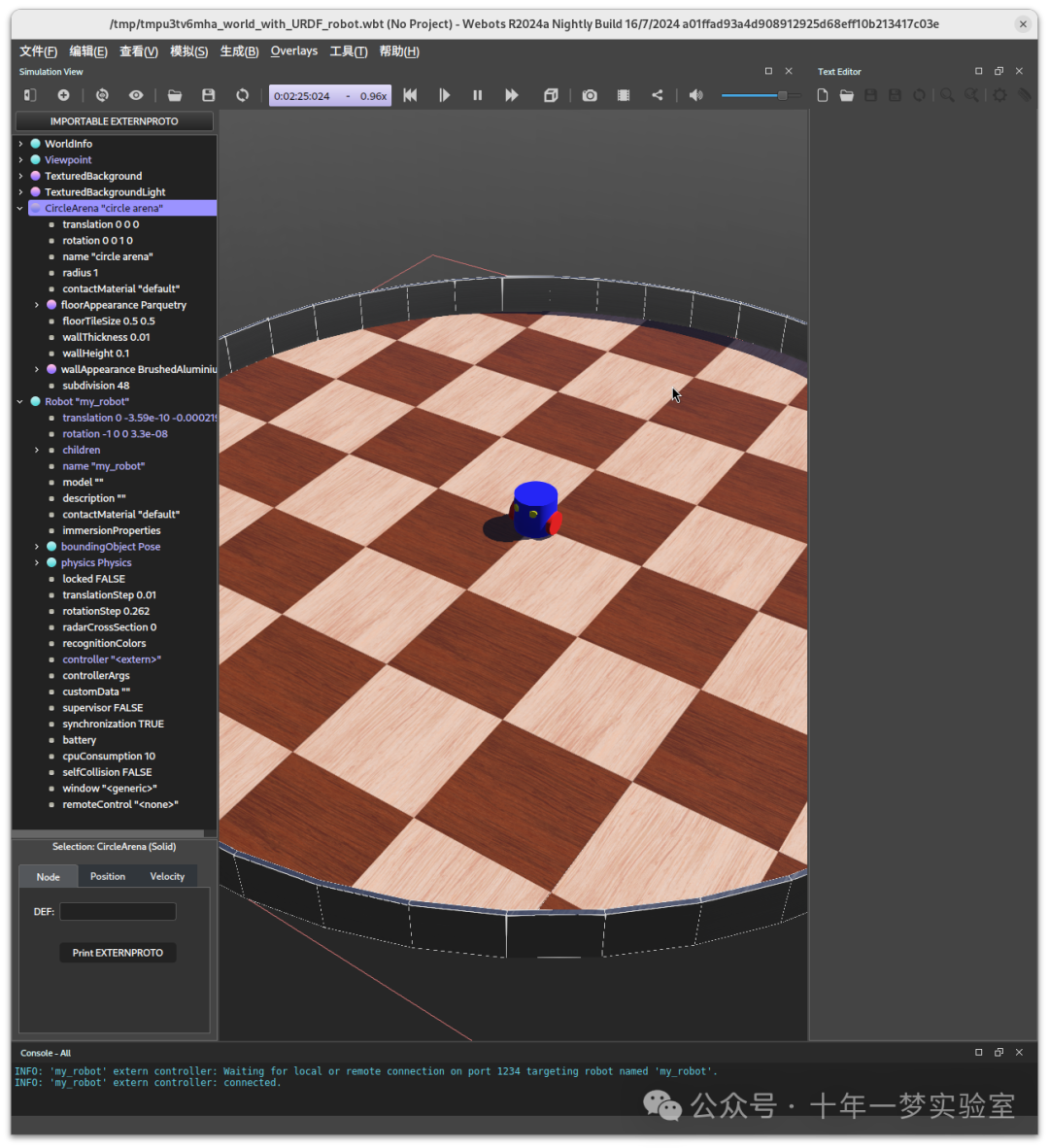Expand boundingObject Pose field

pyautogui.click(x=37, y=546)
